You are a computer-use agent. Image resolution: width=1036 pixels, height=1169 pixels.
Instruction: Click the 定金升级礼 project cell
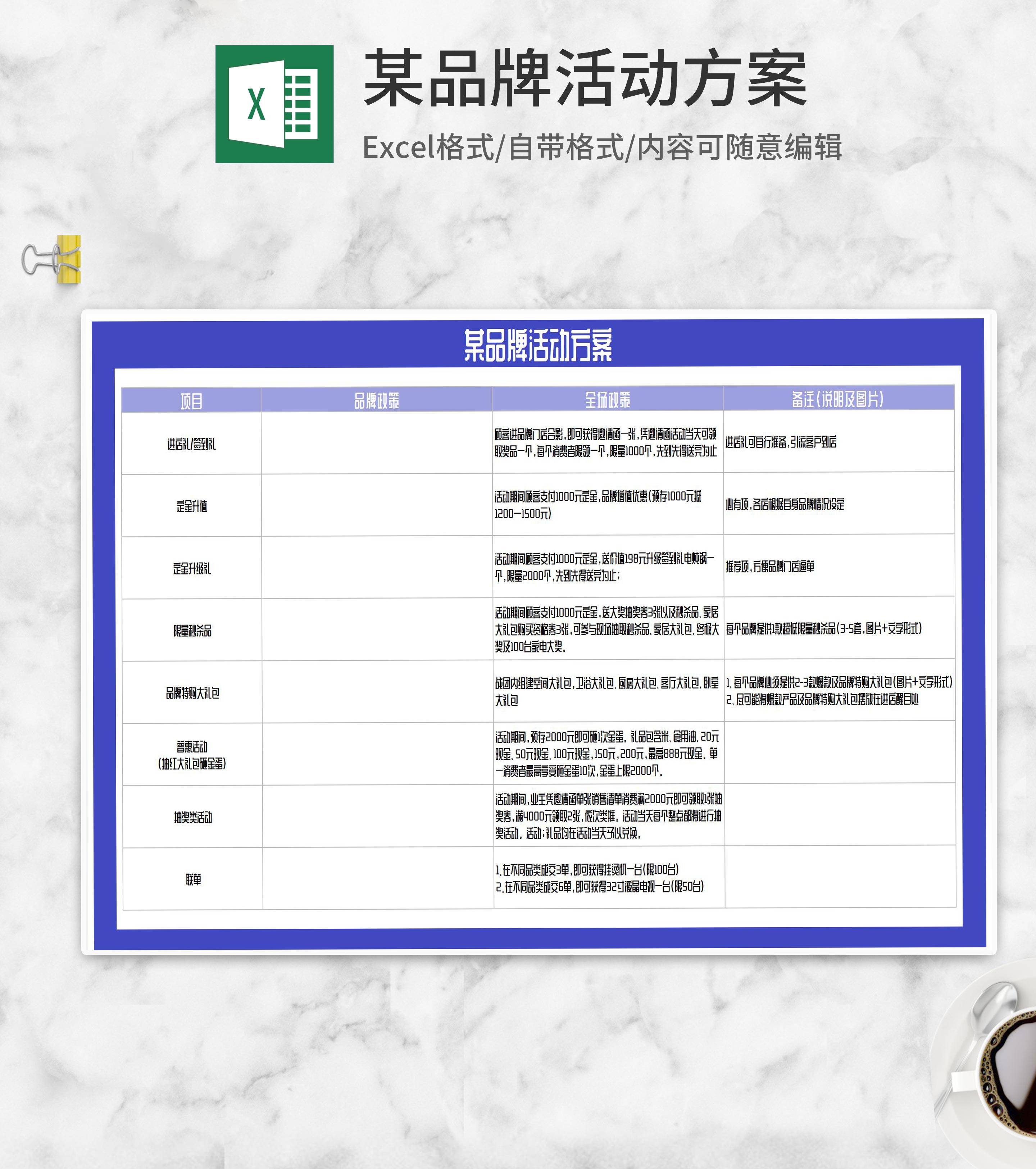[192, 568]
